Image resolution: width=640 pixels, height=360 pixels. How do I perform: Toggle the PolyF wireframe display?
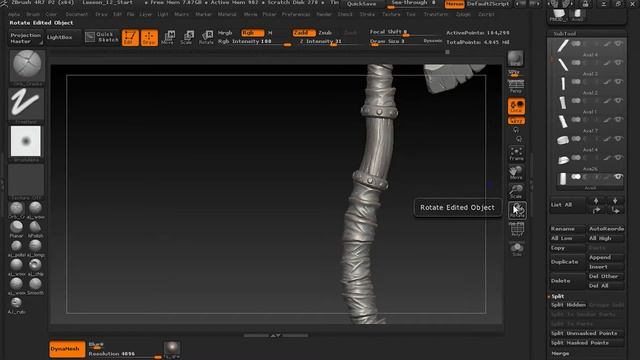516,229
